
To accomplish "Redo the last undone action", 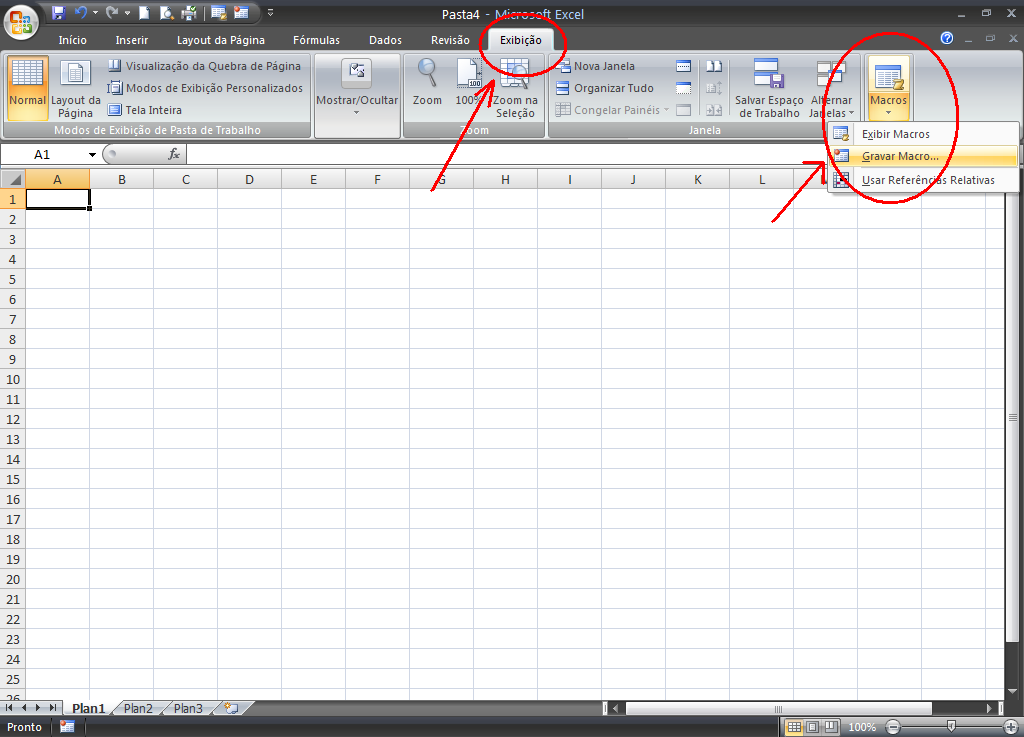I will coord(112,13).
